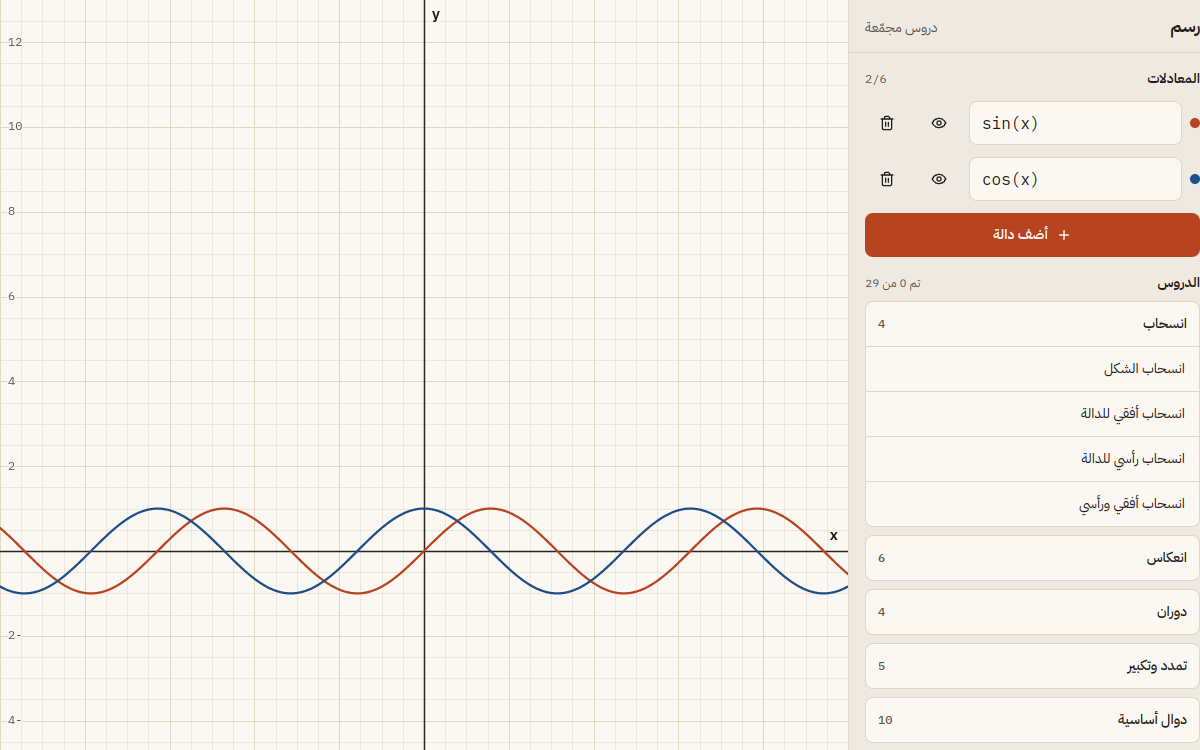Click the 10 tick label on the graph
This screenshot has width=1200, height=750.
coord(15,126)
